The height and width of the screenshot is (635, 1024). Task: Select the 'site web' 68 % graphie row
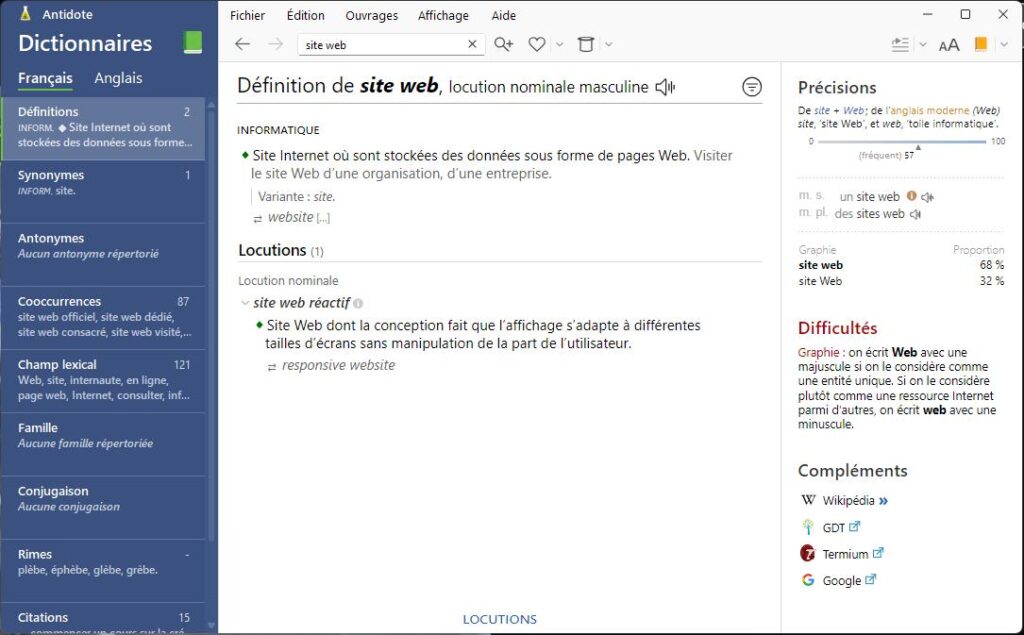[x=901, y=265]
